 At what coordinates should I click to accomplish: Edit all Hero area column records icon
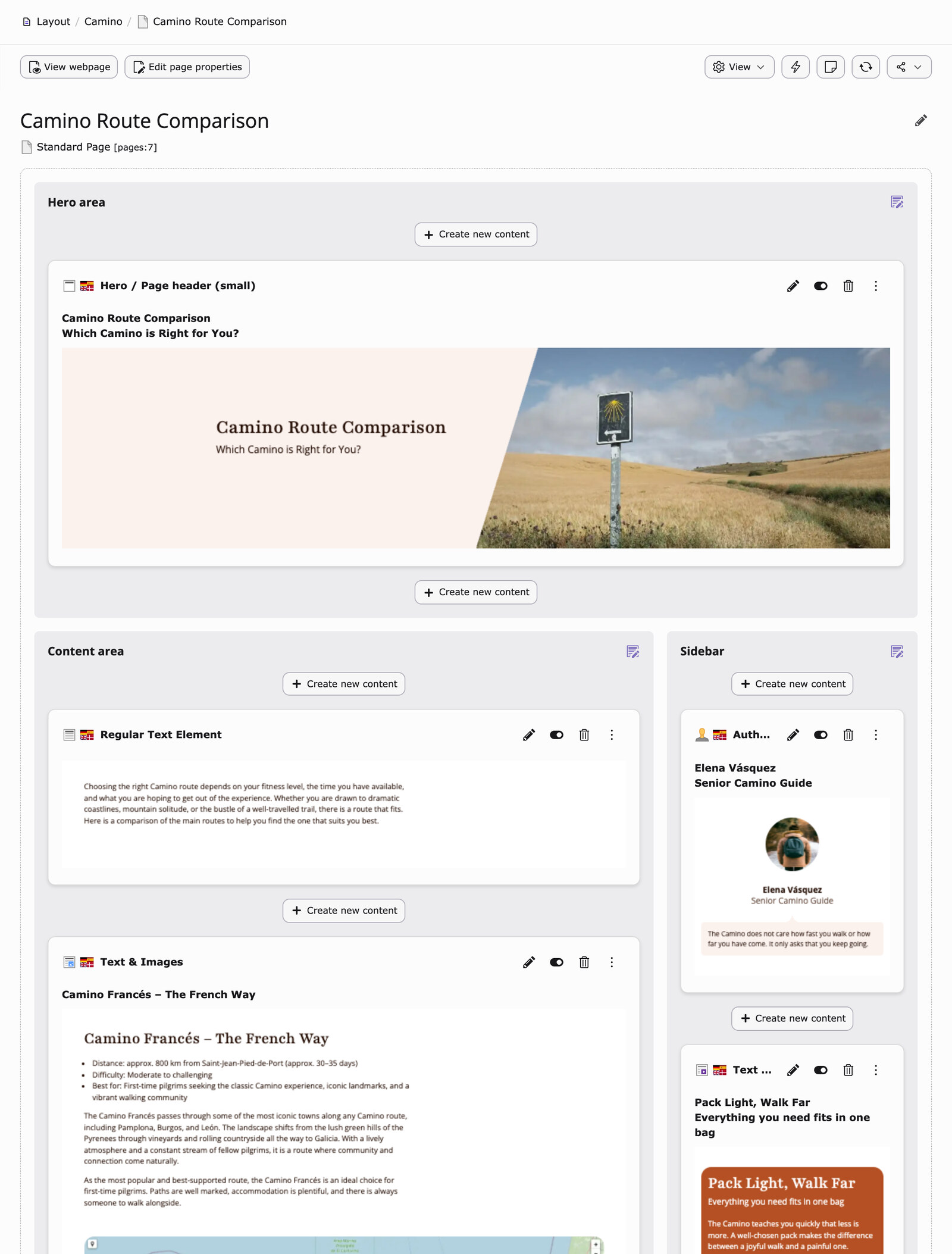coord(897,202)
